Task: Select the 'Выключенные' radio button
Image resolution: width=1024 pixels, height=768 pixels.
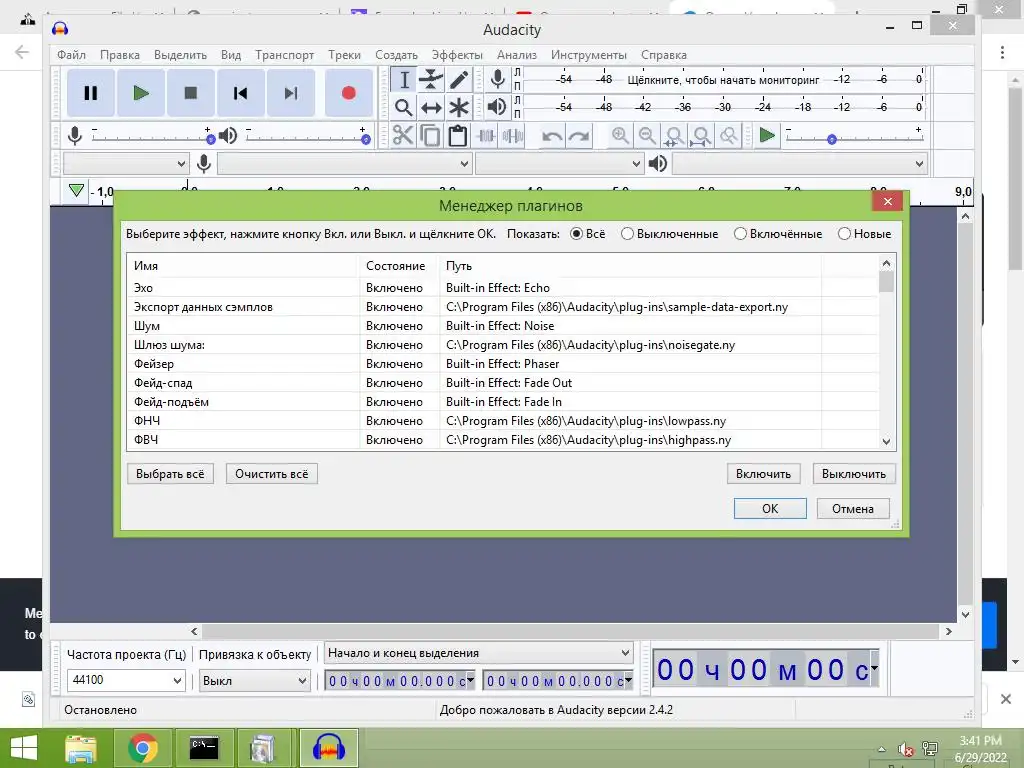Action: 627,234
